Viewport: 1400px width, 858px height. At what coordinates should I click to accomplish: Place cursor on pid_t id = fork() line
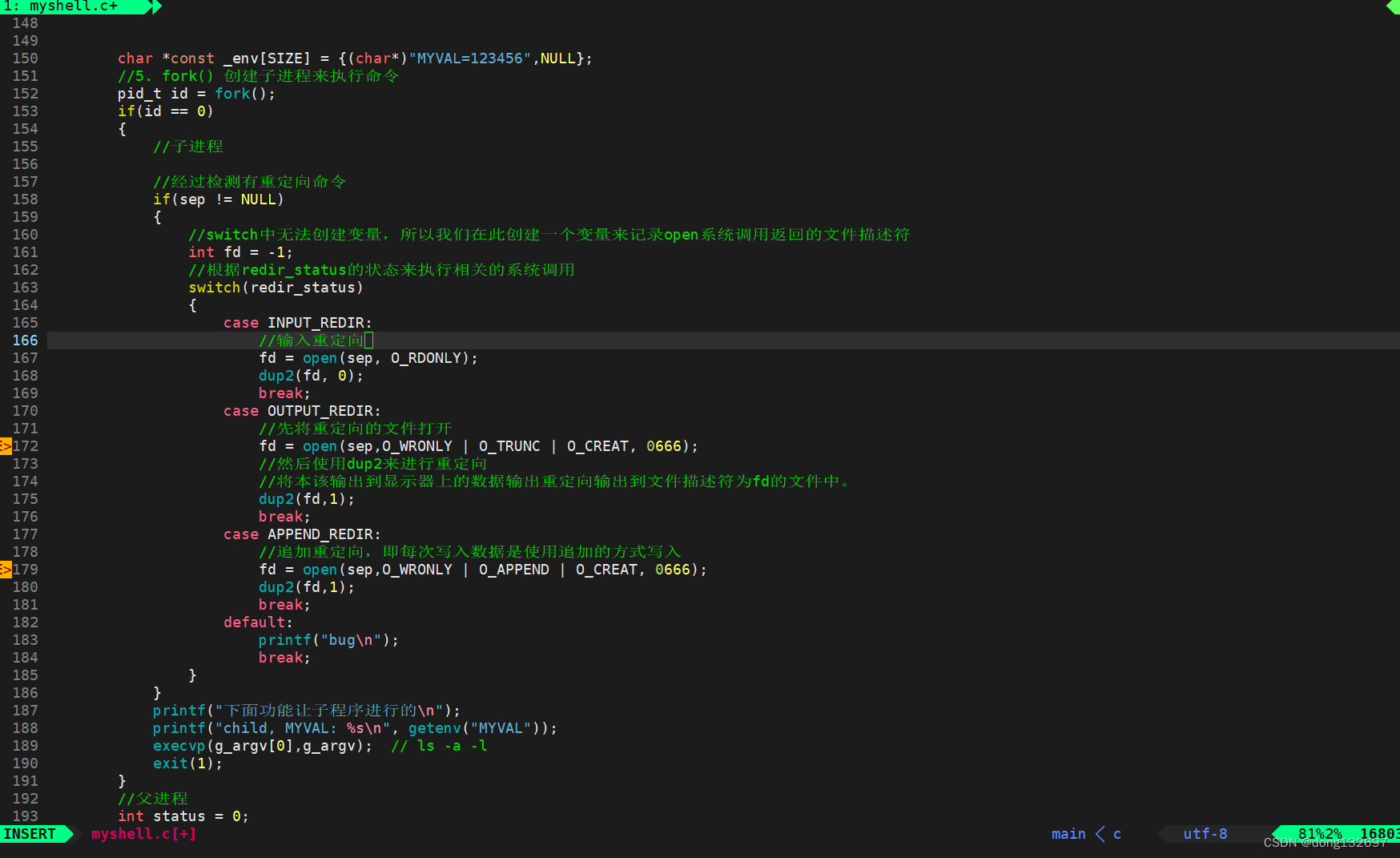tap(196, 94)
